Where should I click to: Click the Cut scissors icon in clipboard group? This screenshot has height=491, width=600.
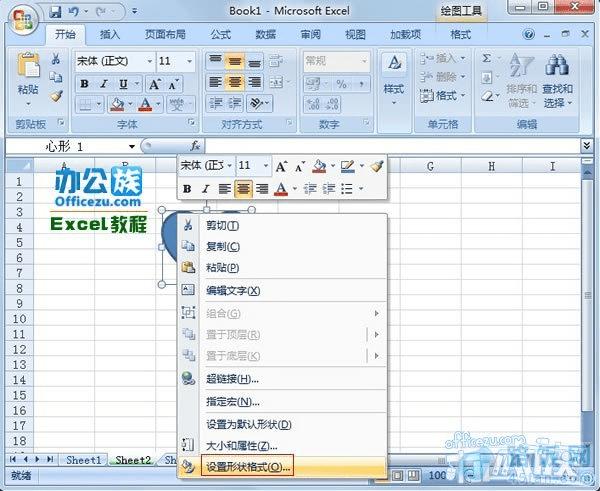click(56, 59)
